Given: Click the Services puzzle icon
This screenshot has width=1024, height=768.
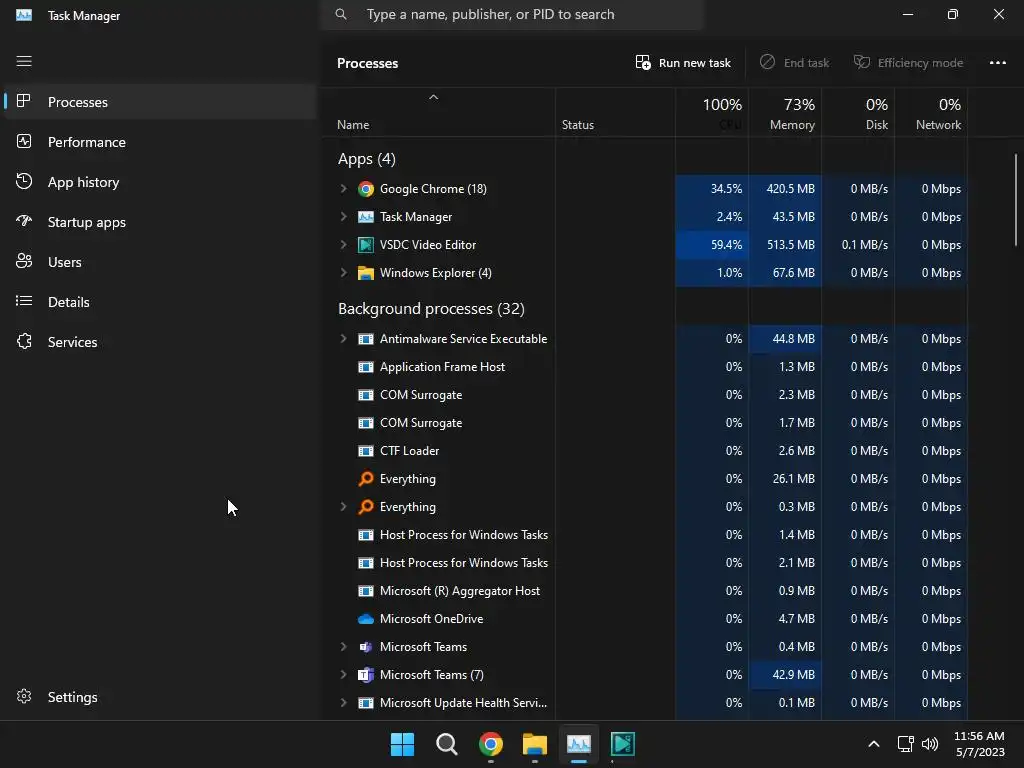Looking at the screenshot, I should (x=24, y=341).
